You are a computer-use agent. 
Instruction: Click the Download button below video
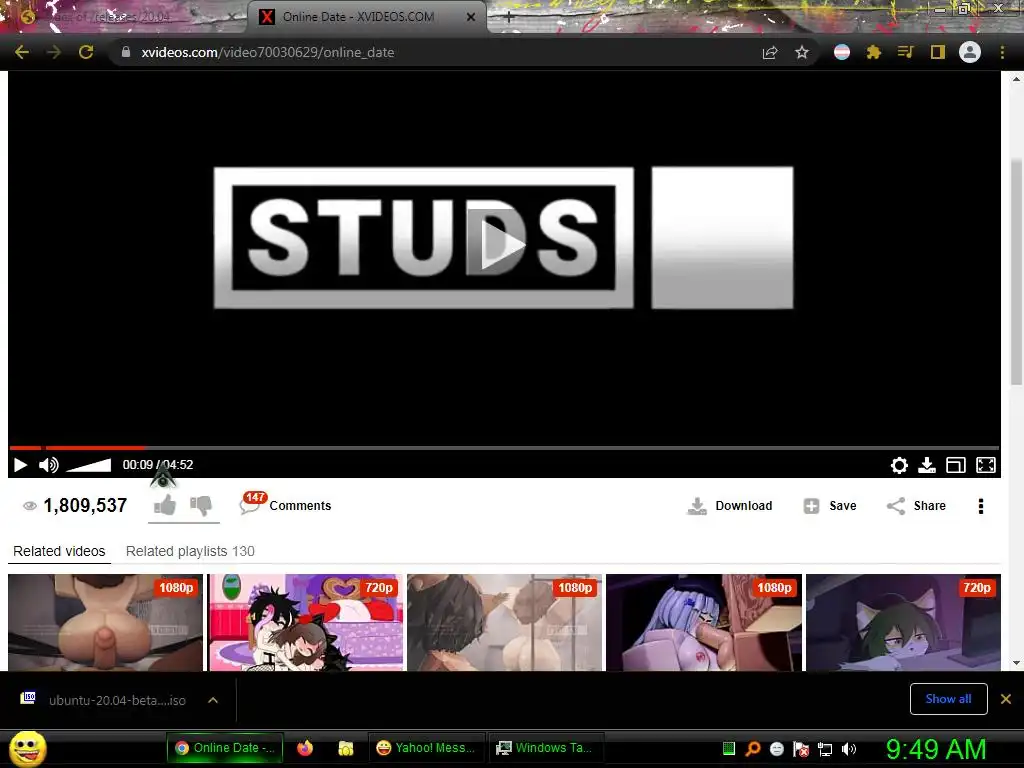(730, 506)
